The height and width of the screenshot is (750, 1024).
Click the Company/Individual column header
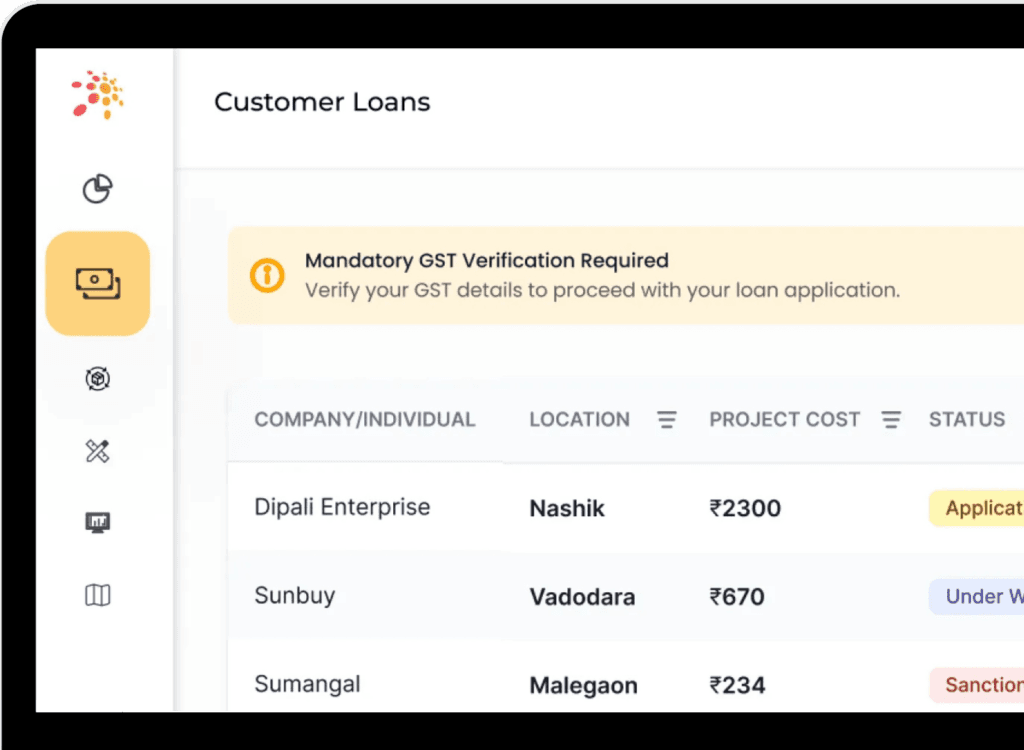coord(364,420)
